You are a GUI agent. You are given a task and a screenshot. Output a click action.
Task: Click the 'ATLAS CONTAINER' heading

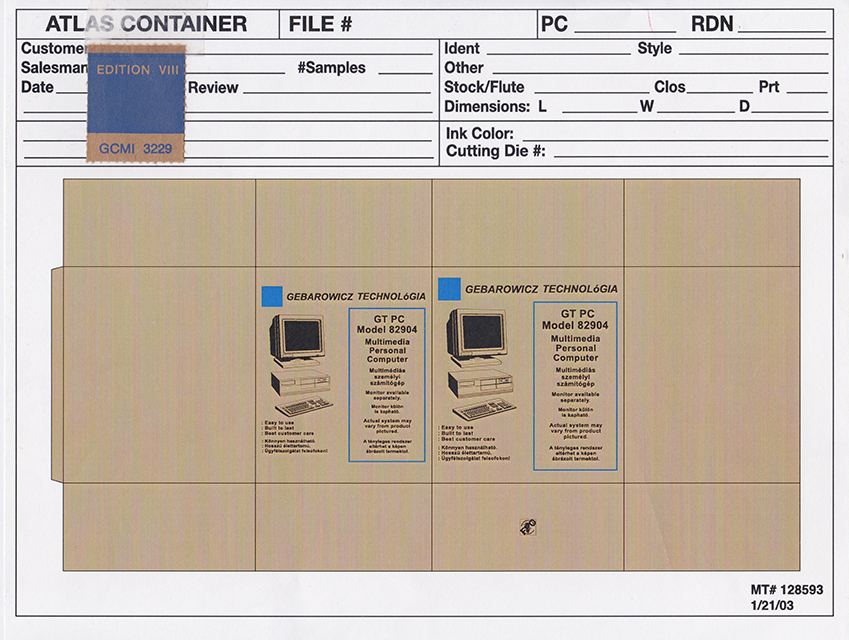[146, 24]
